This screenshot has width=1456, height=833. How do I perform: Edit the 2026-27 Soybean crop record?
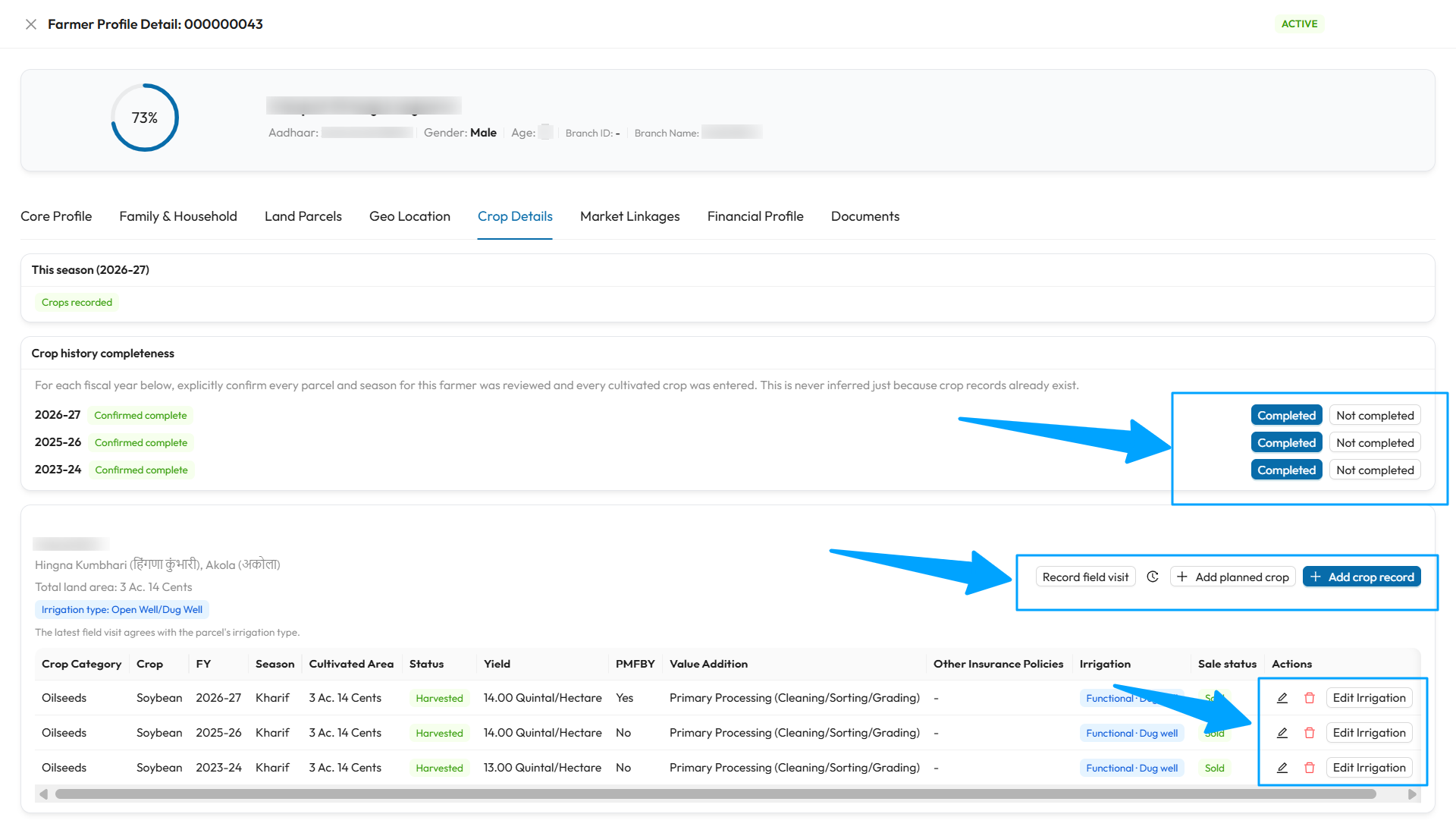[1282, 698]
